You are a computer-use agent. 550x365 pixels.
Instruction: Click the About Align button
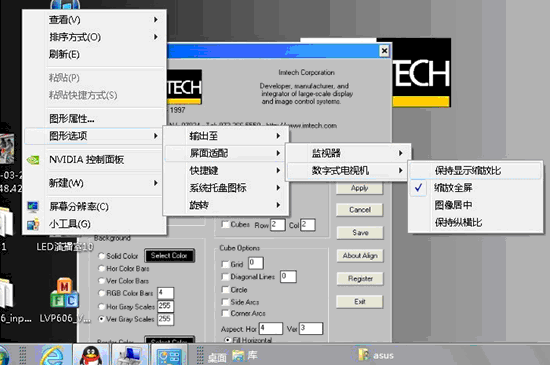360,256
